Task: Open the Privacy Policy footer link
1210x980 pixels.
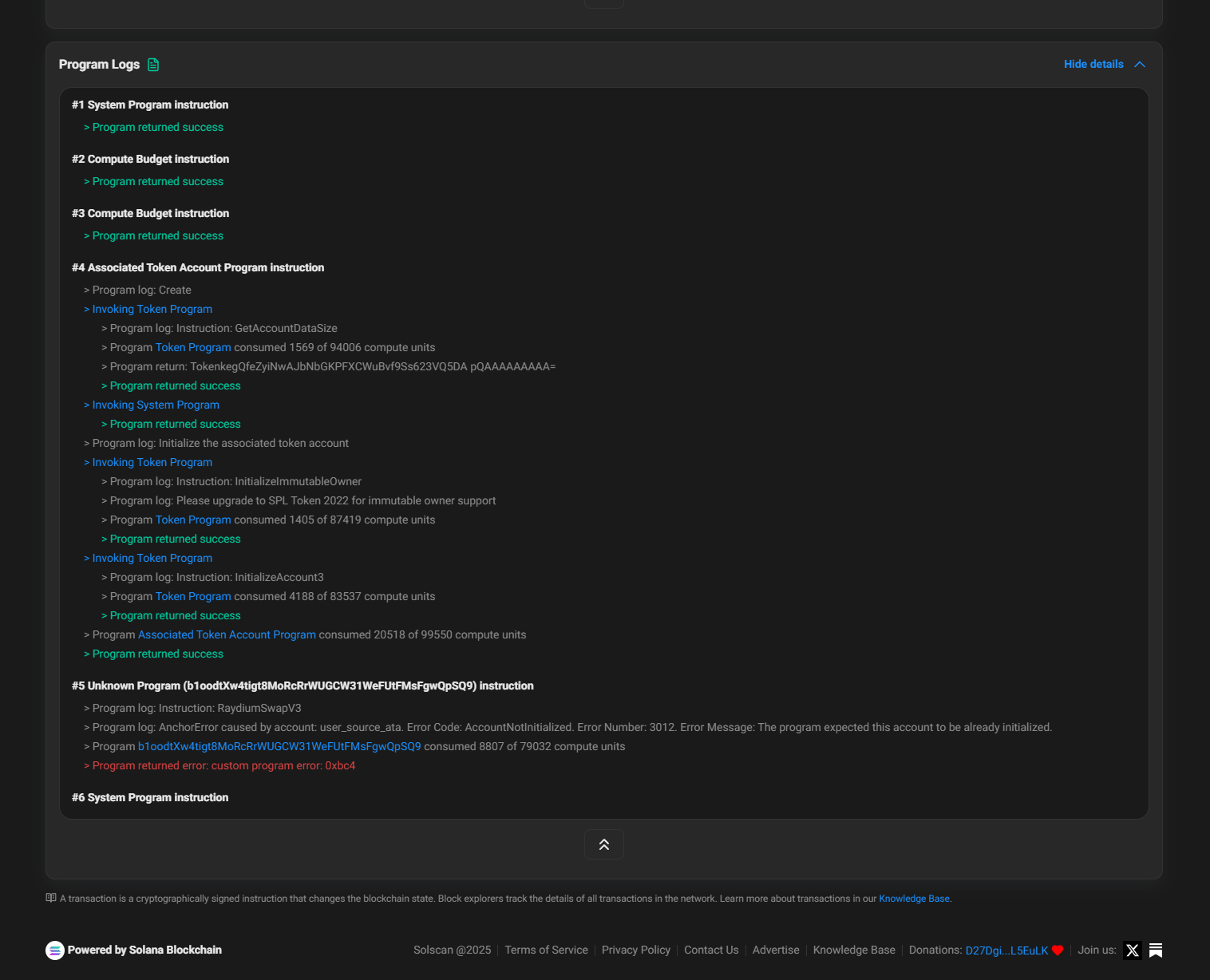Action: [636, 950]
